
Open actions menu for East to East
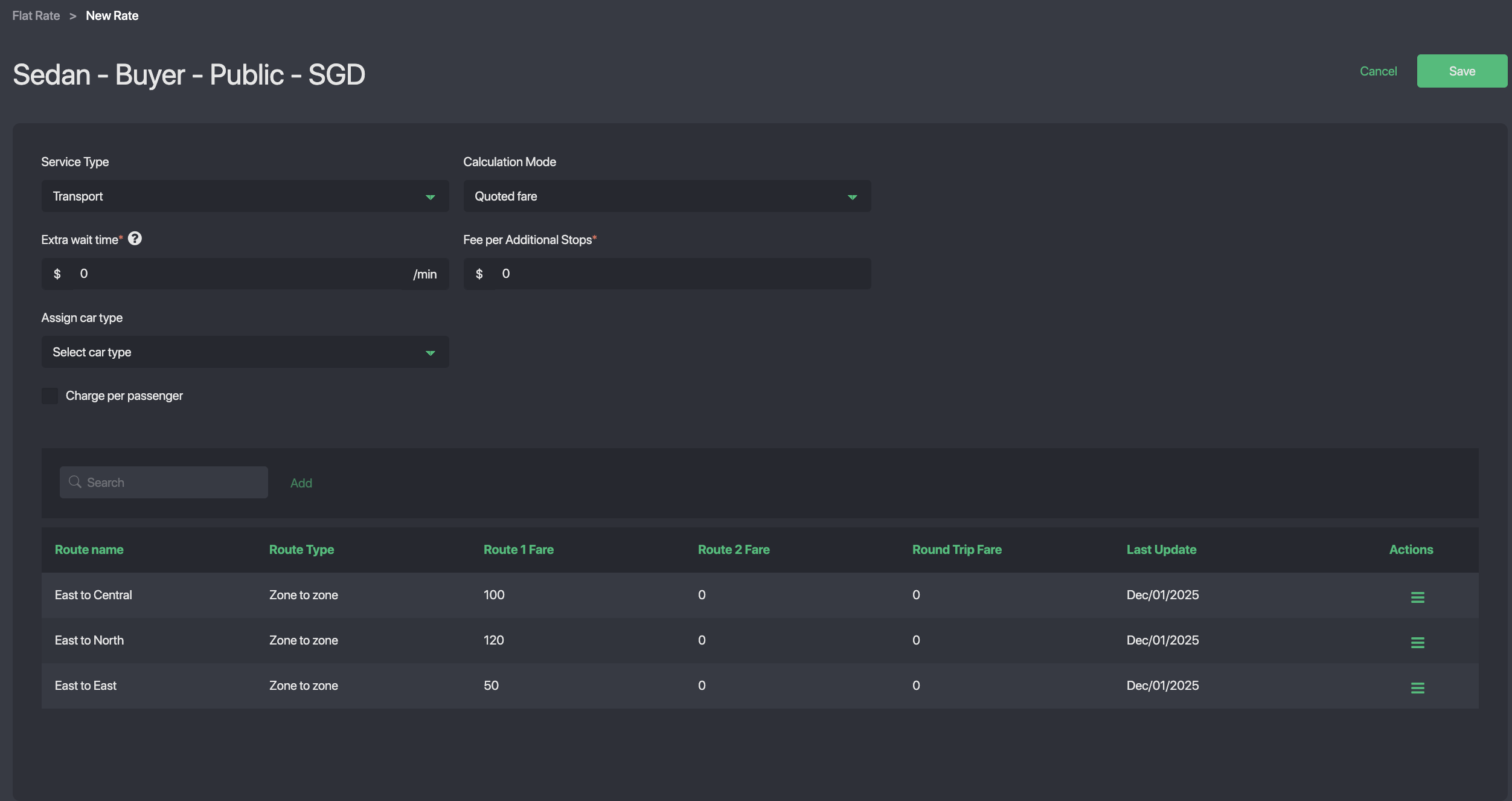tap(1417, 687)
